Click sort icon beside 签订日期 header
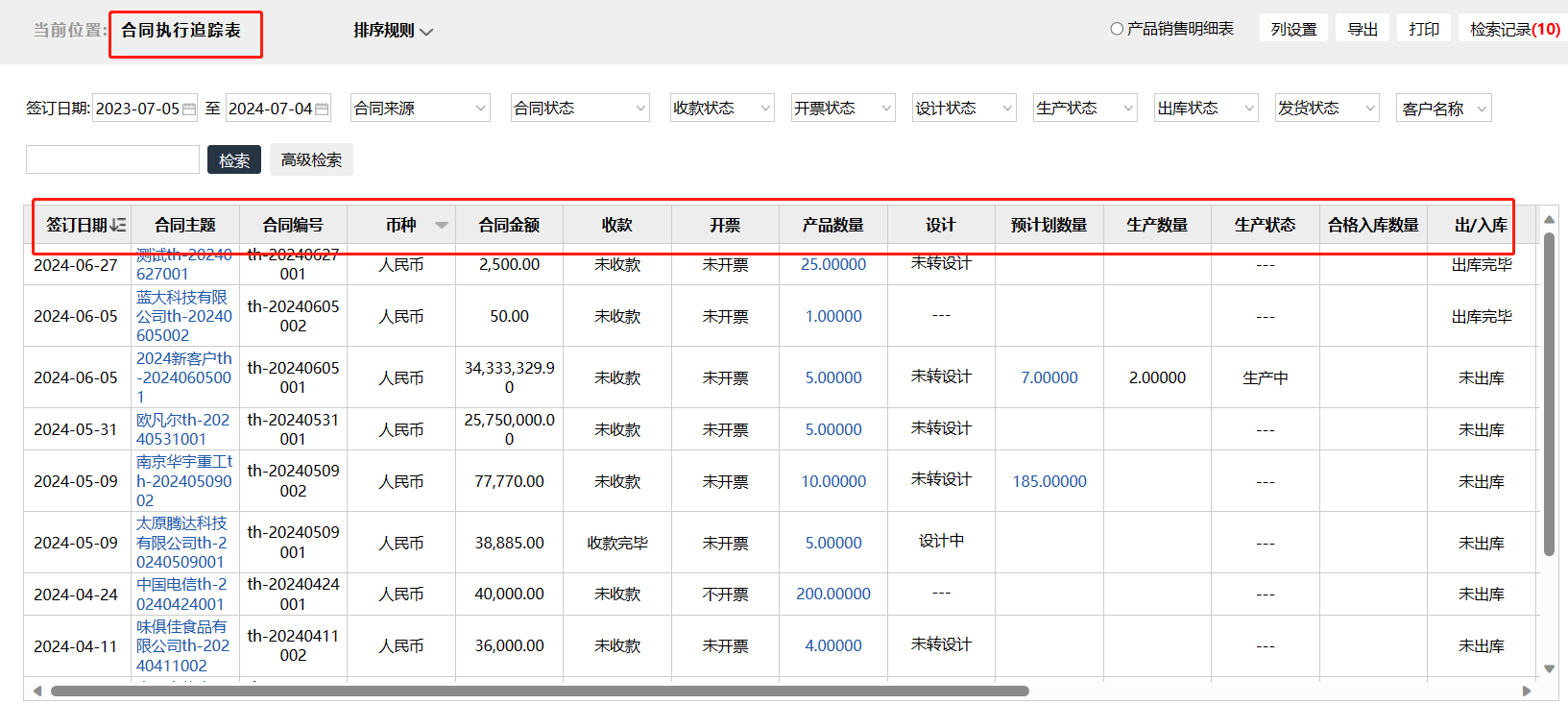This screenshot has width=1568, height=704. 118,225
